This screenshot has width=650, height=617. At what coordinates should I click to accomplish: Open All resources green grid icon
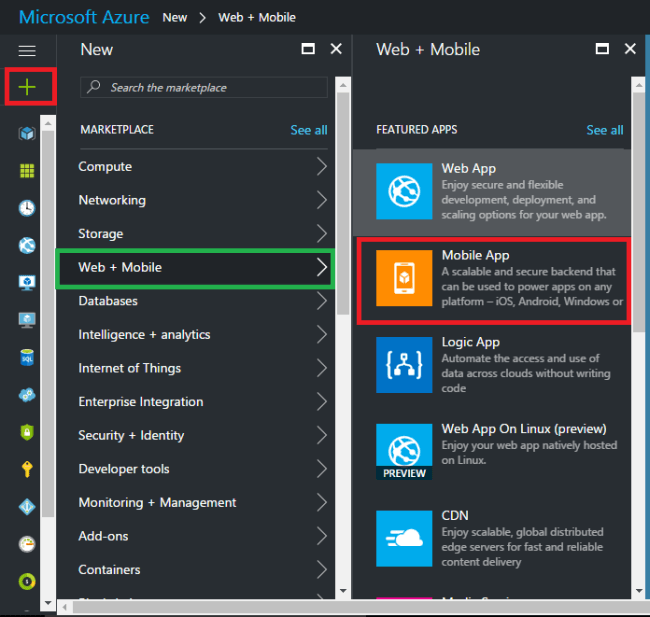[x=27, y=170]
